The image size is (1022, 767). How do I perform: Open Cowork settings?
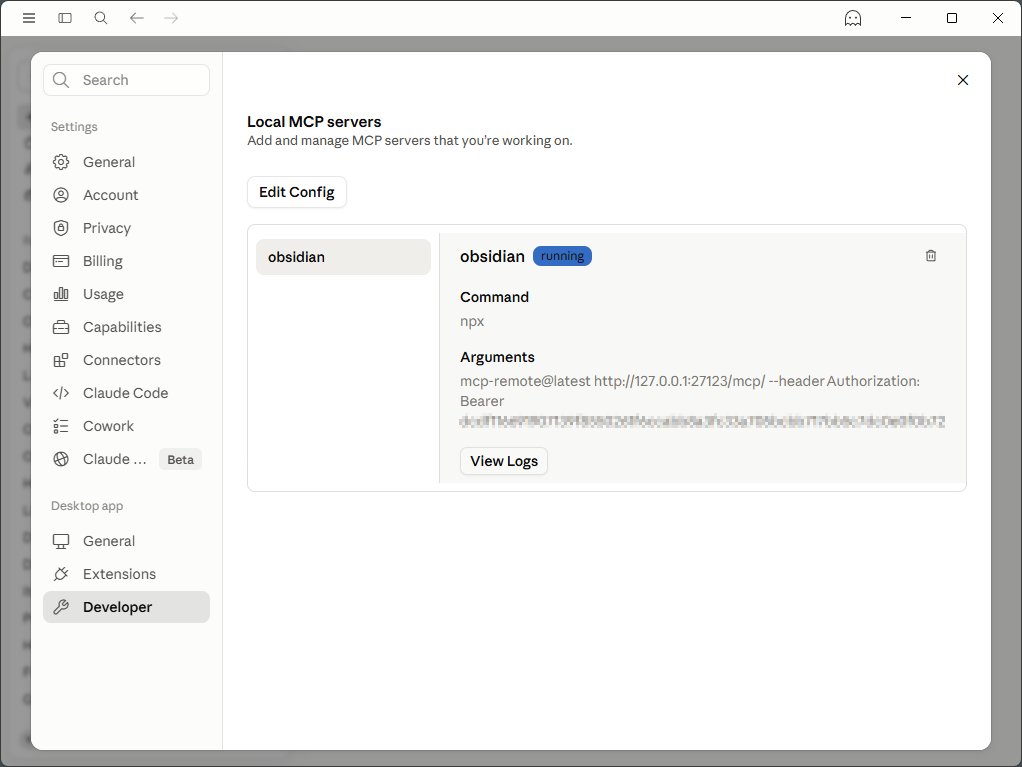pos(126,426)
